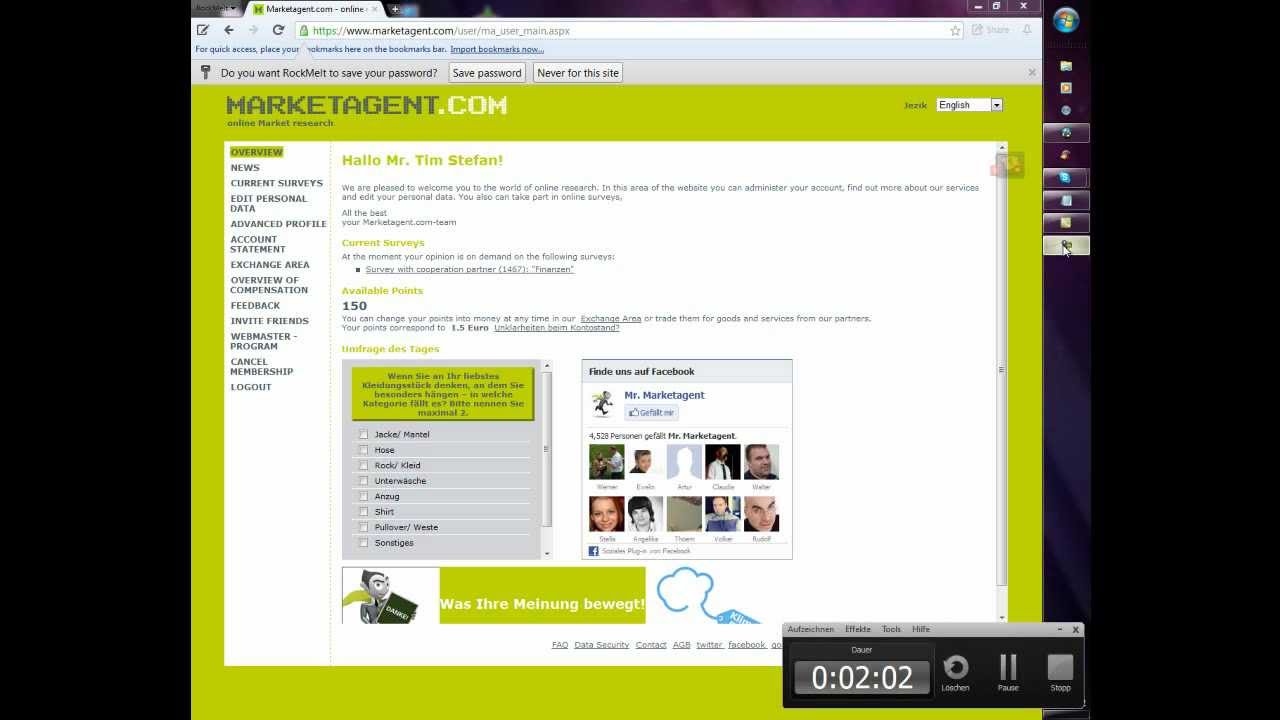Click the Share button in browser toolbar

pos(990,30)
